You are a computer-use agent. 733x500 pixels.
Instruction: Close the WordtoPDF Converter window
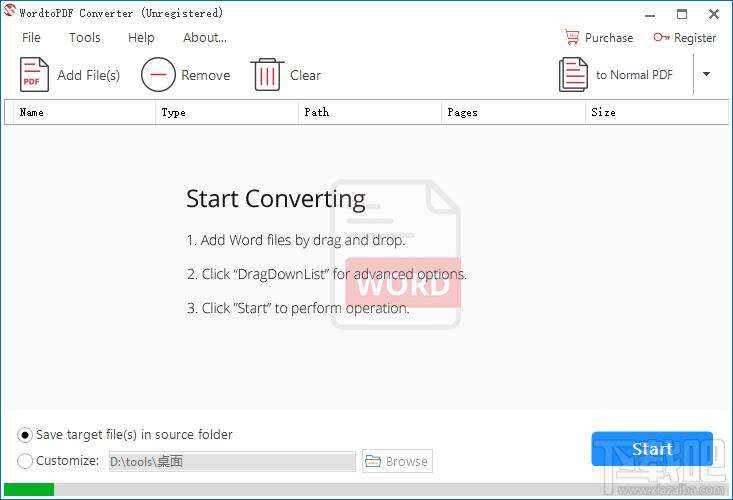coord(714,14)
